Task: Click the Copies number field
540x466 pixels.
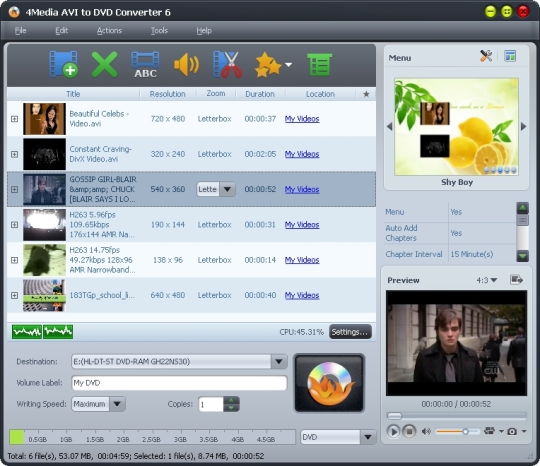Action: (211, 404)
